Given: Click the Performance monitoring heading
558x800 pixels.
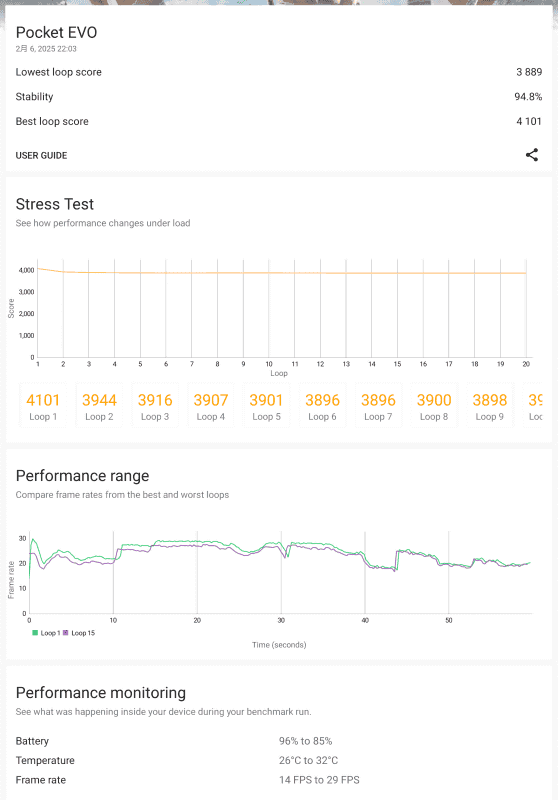Looking at the screenshot, I should [101, 692].
